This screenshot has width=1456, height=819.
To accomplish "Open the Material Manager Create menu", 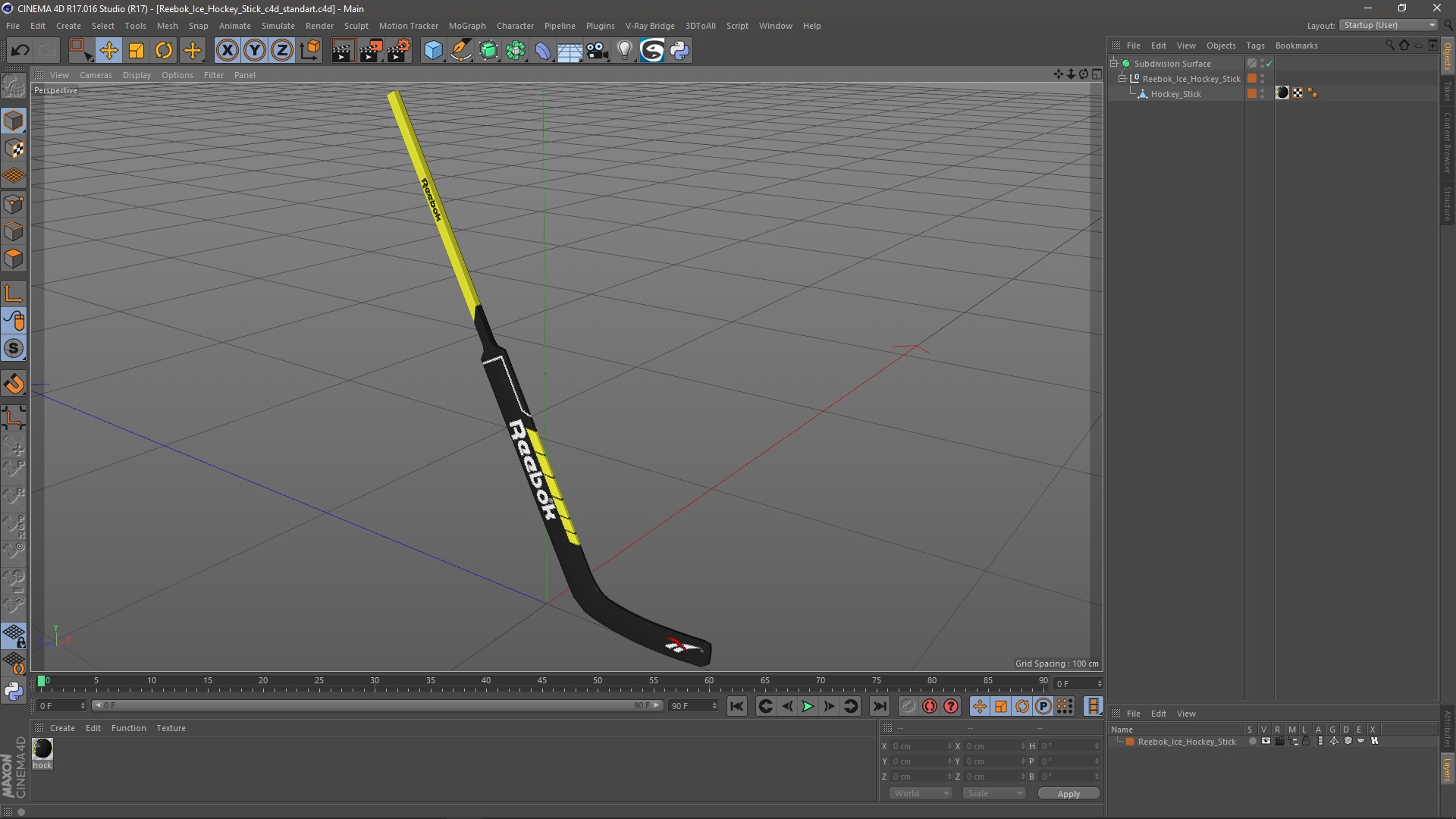I will (62, 728).
